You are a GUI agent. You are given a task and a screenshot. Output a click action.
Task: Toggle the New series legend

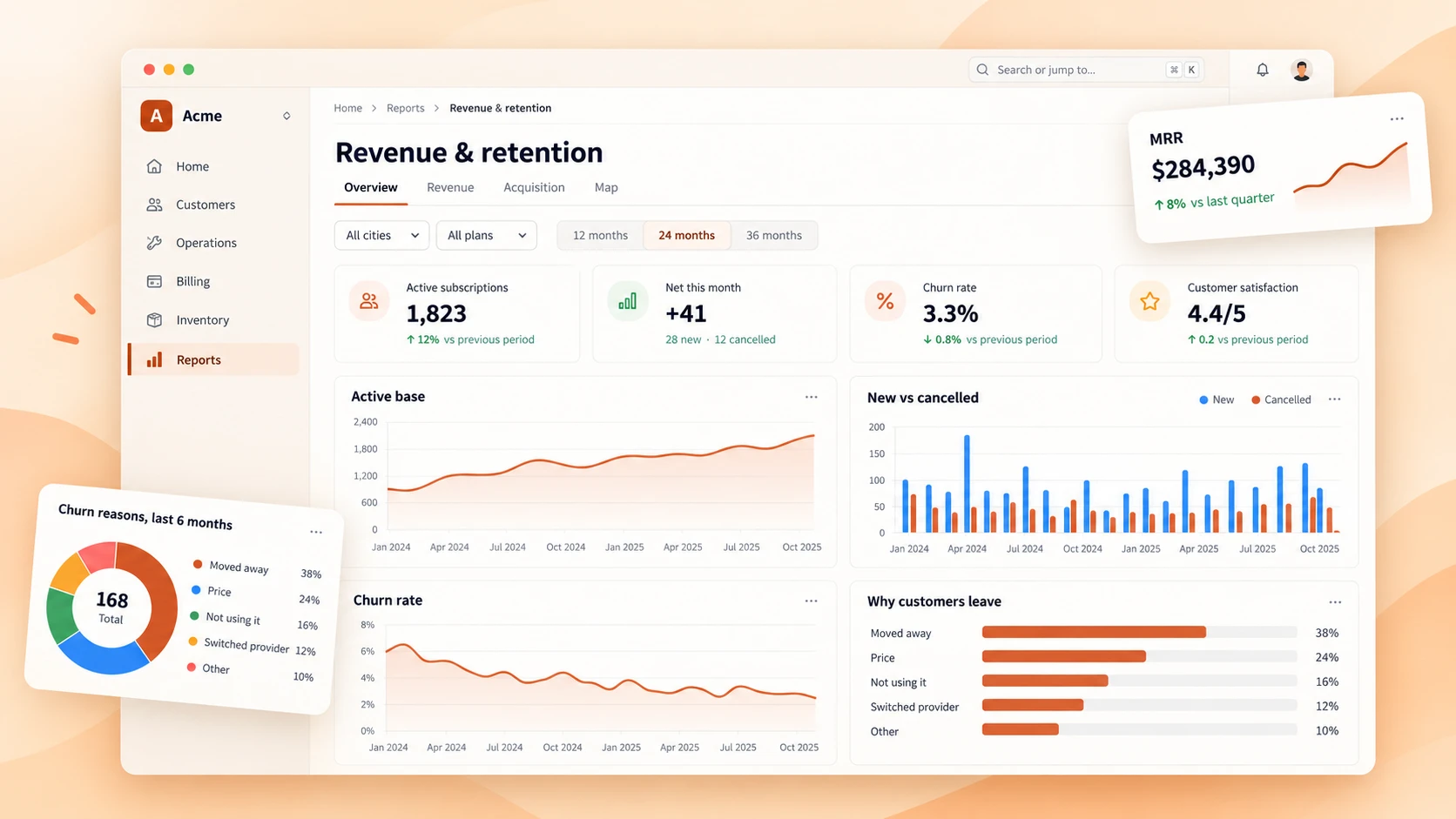click(1217, 399)
